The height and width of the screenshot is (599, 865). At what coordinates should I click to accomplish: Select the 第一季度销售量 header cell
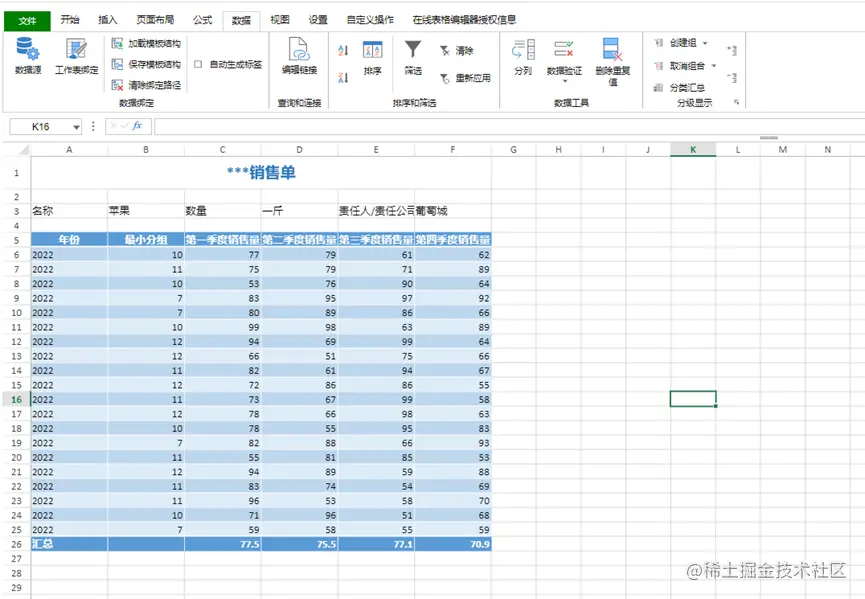[223, 239]
